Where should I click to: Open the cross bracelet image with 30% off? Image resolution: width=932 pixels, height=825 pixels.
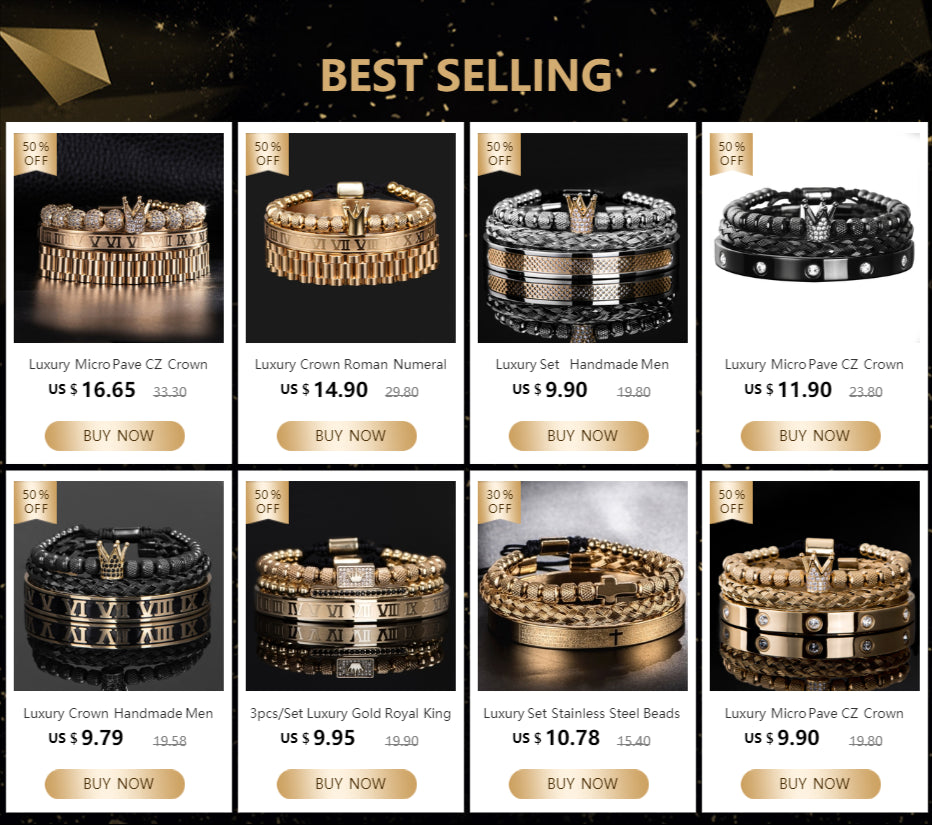click(x=582, y=586)
